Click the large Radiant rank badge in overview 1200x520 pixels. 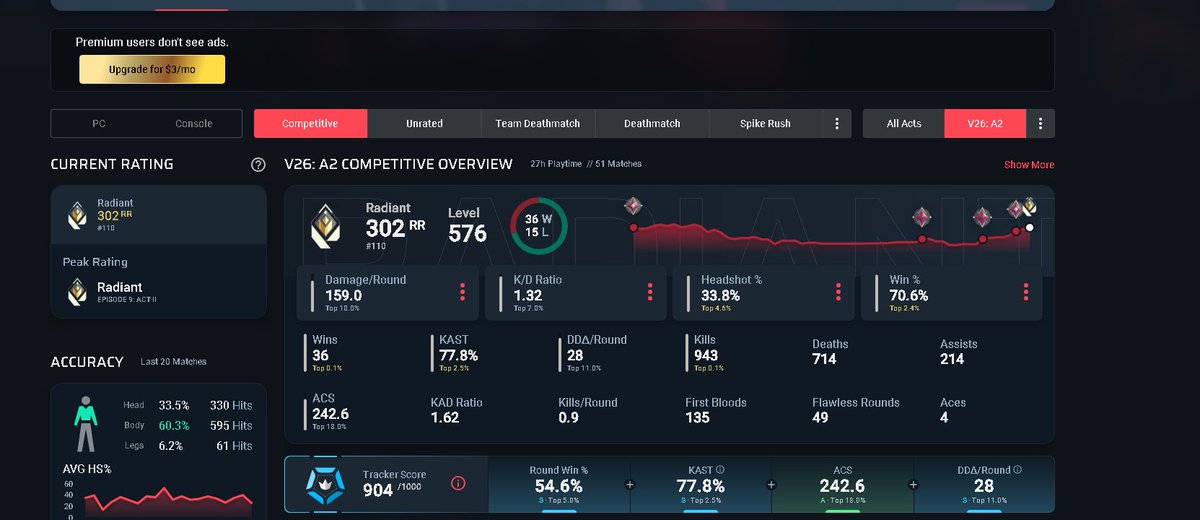pos(328,225)
